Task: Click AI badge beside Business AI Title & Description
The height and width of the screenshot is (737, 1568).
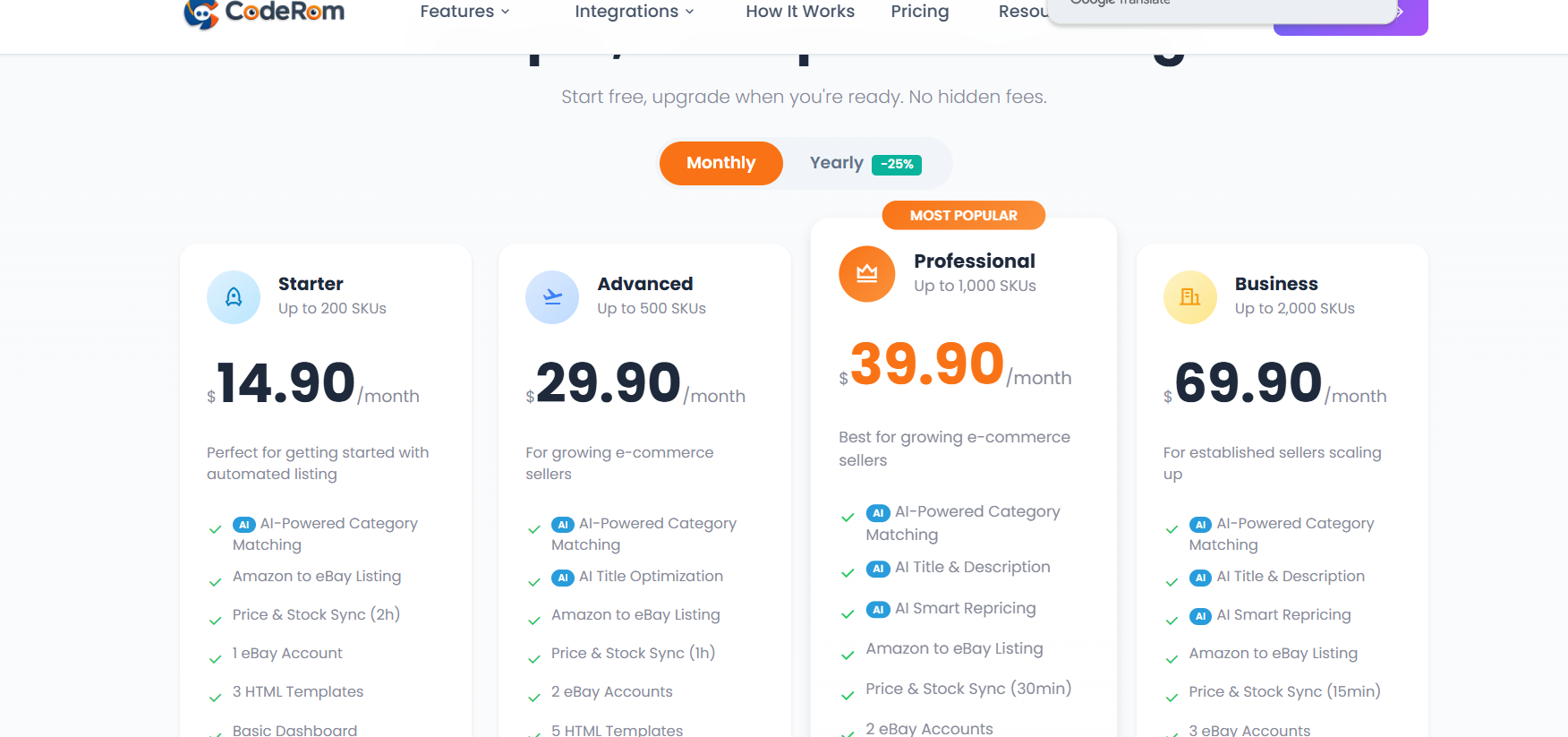Action: (x=1200, y=578)
